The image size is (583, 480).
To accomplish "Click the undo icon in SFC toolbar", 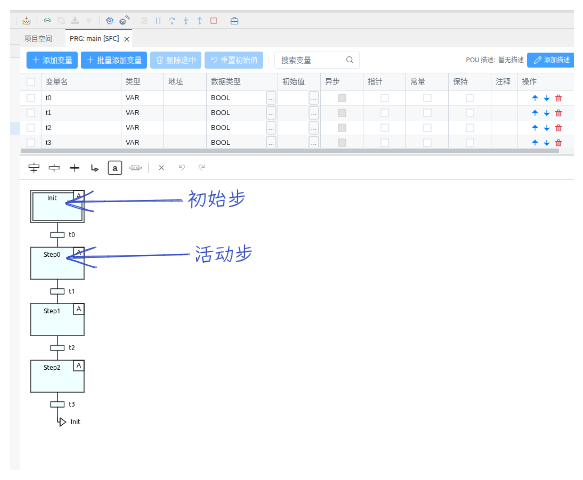I will [182, 168].
